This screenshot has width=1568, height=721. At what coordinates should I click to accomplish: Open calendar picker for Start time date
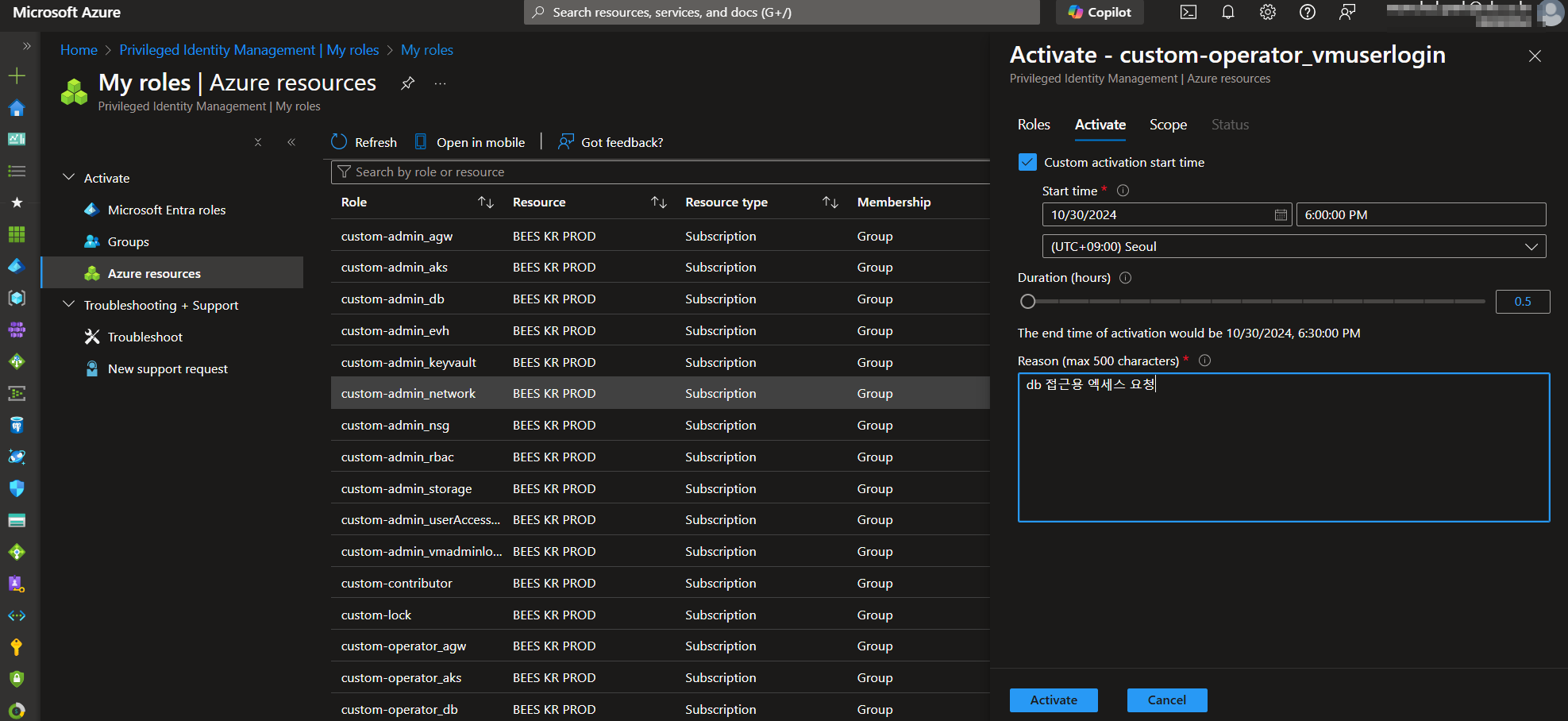point(1281,215)
